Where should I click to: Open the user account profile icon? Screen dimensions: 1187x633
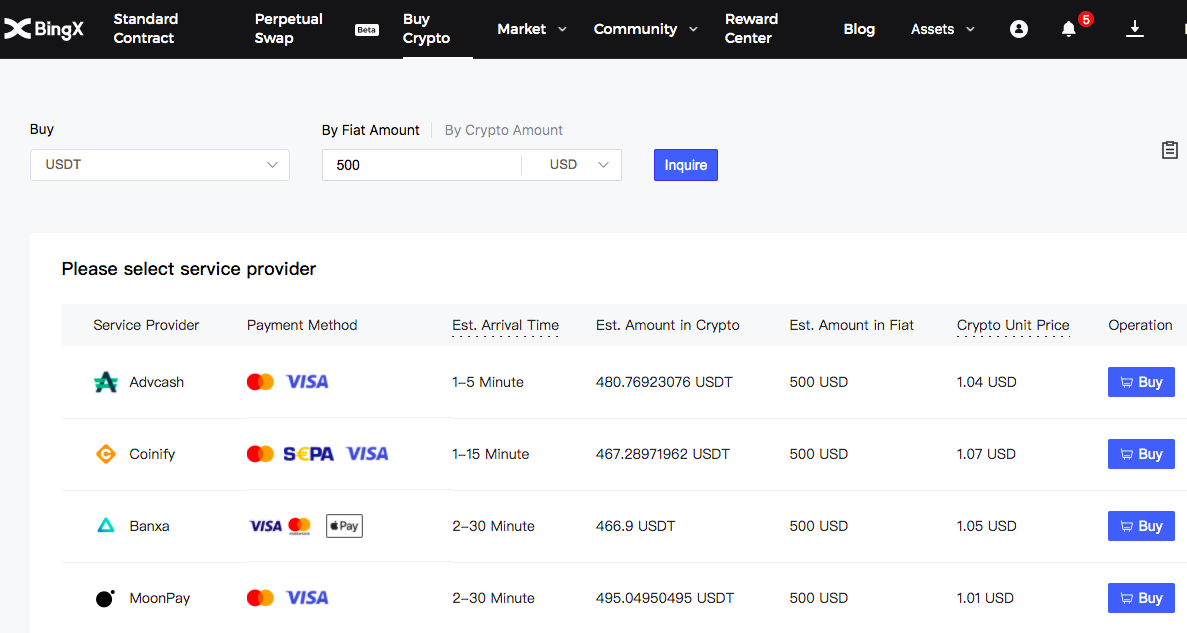[x=1019, y=29]
